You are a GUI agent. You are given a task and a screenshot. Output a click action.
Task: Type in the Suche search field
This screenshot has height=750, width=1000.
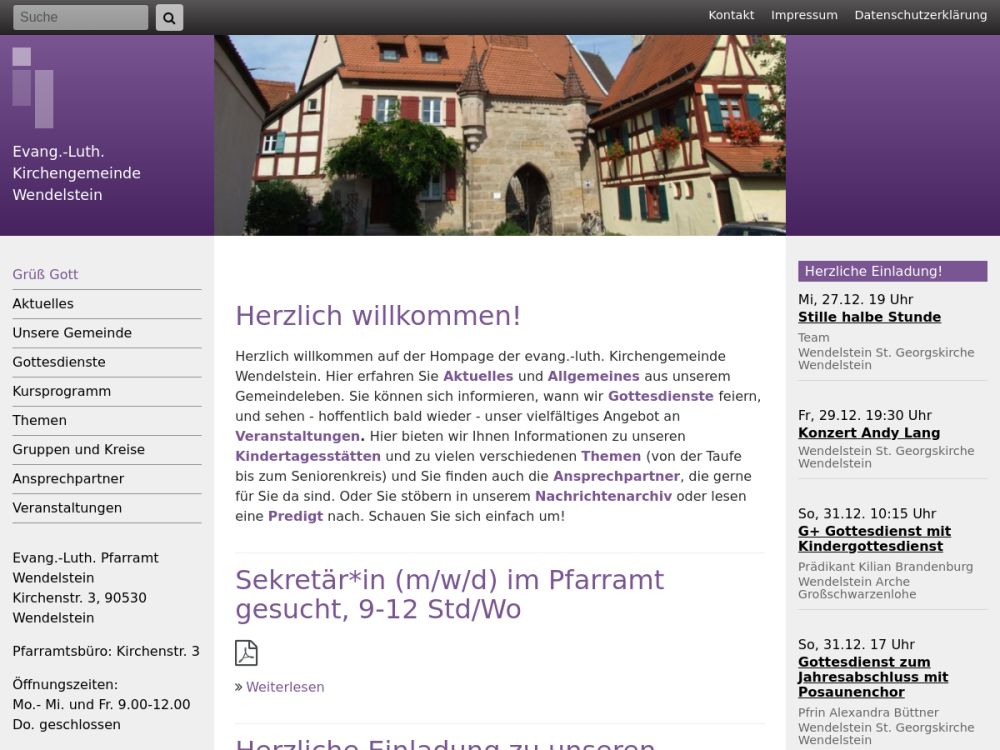point(80,17)
